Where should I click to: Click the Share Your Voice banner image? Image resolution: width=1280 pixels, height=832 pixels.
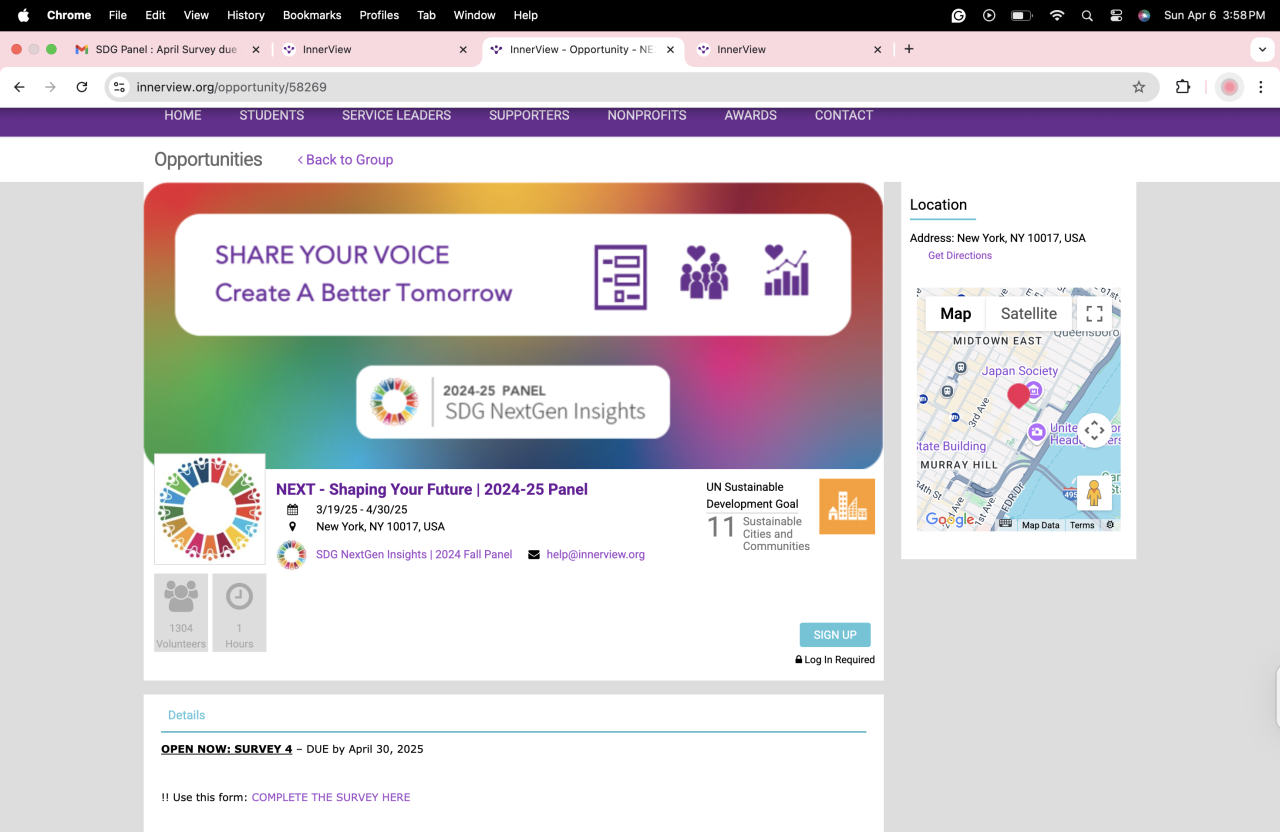point(513,326)
